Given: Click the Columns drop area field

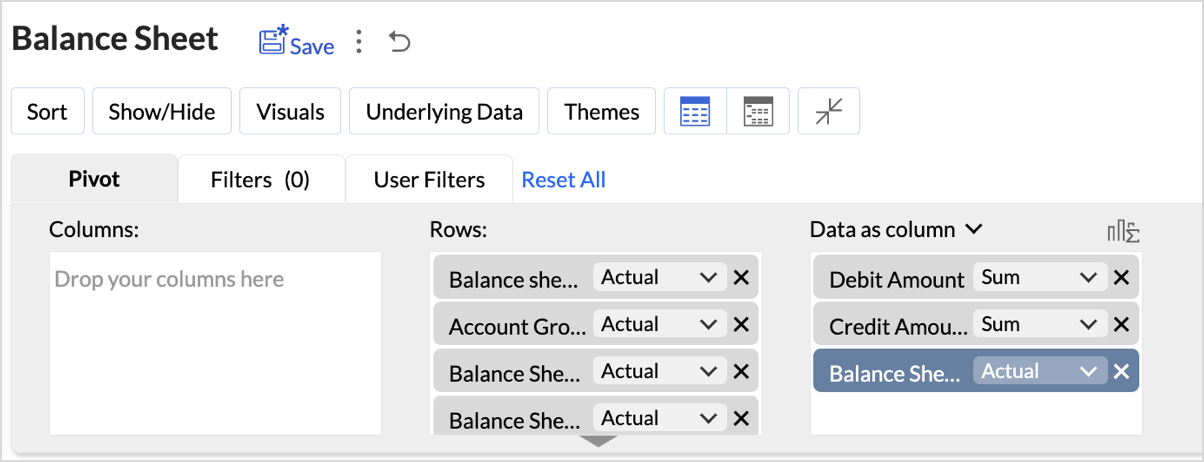Looking at the screenshot, I should click(215, 343).
